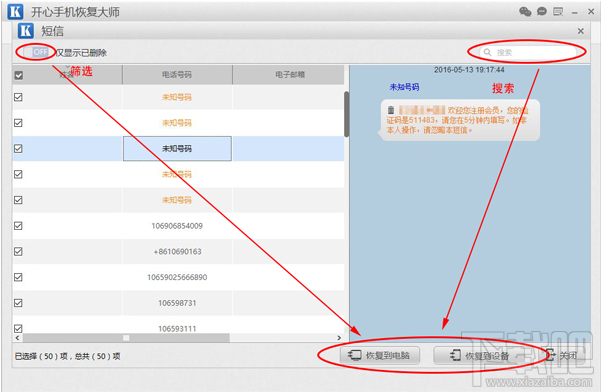Select the highlighted 未知号码 cell

point(177,148)
